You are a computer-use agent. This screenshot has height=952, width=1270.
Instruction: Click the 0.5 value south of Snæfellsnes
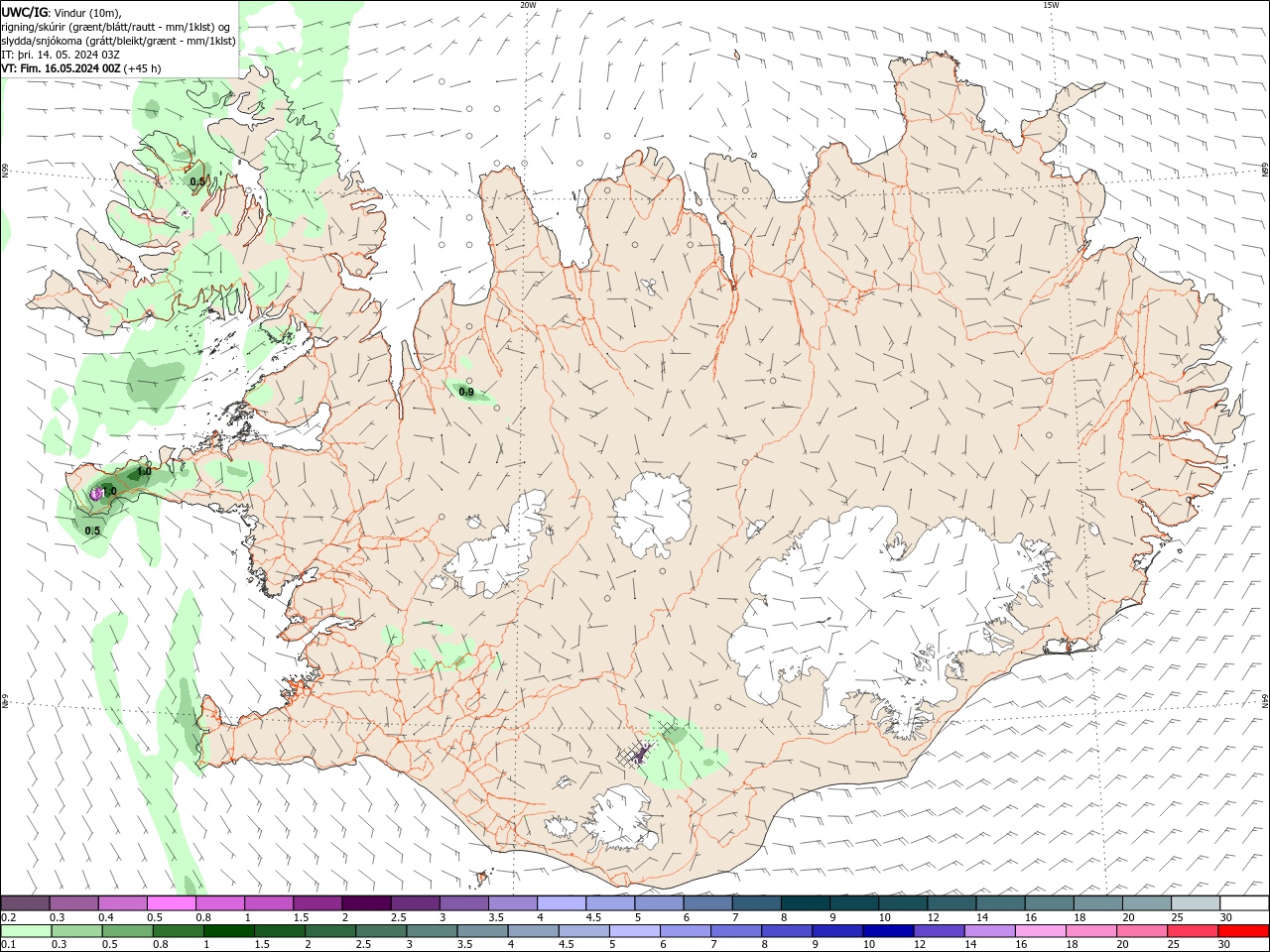coord(92,531)
